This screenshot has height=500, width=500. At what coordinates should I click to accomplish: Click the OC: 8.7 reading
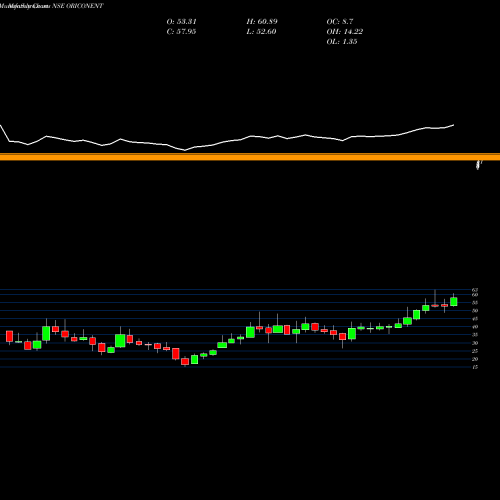(x=340, y=22)
